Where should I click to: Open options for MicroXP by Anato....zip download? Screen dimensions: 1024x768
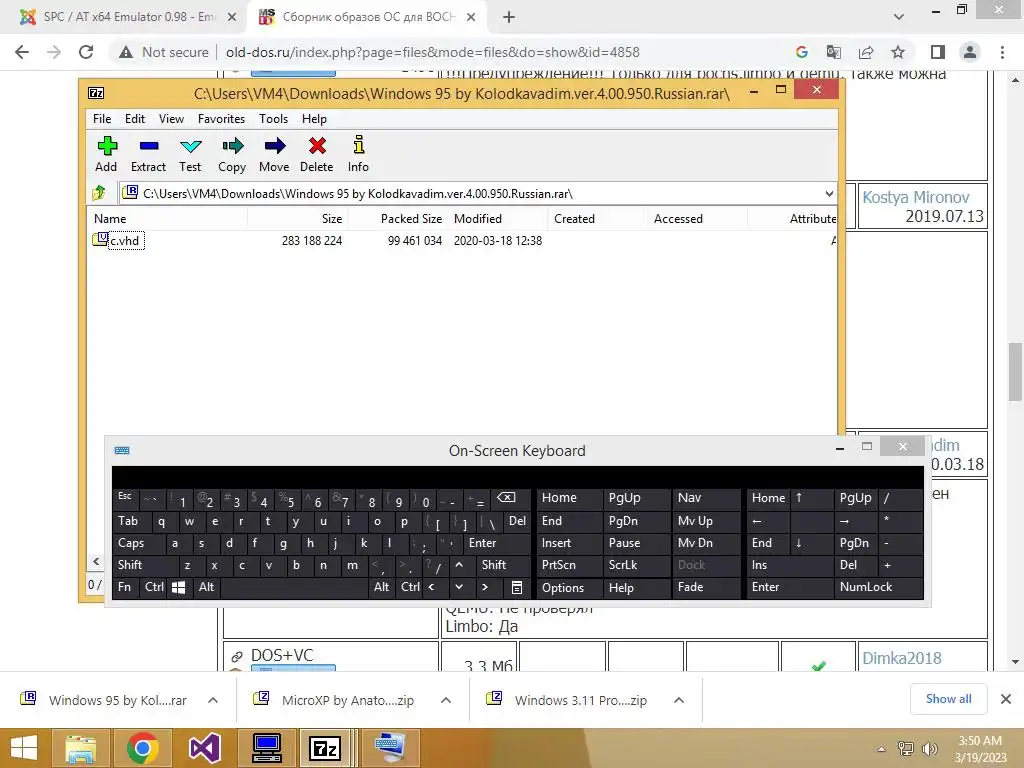(x=446, y=700)
